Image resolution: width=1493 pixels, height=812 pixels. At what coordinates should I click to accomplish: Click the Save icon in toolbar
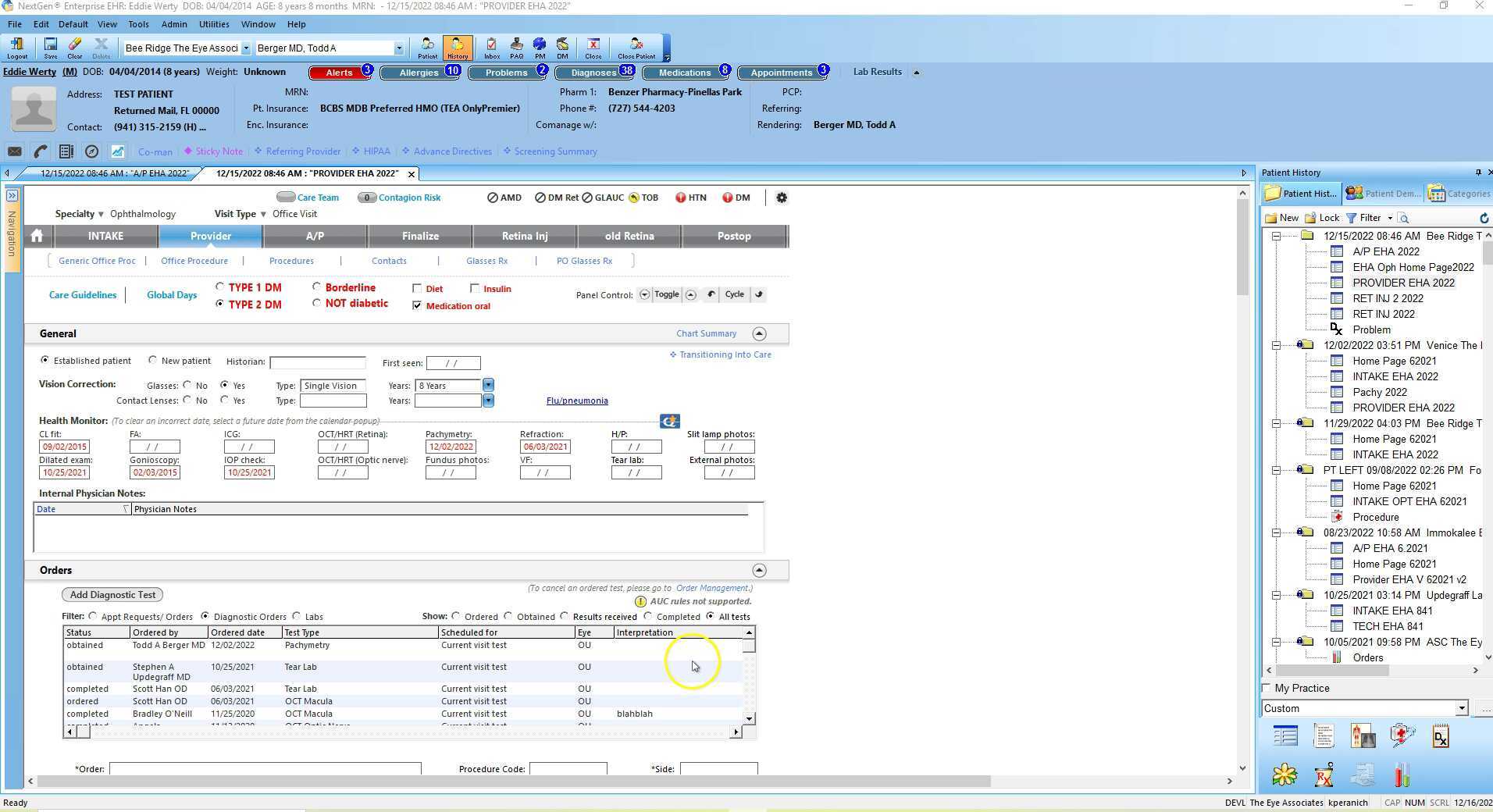51,48
